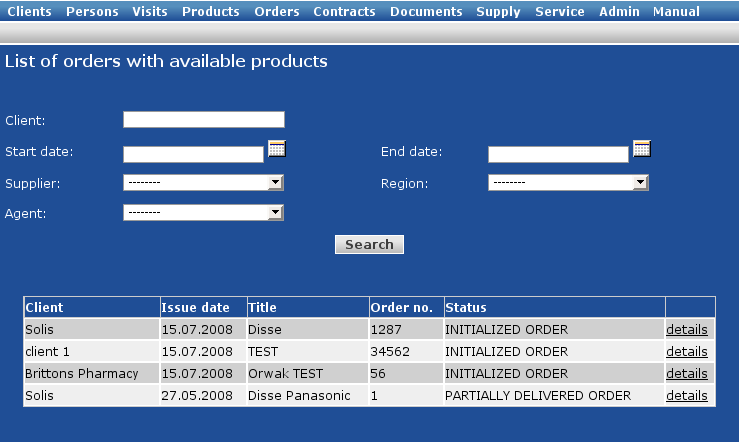
Task: Open the Visits menu
Action: click(x=150, y=11)
